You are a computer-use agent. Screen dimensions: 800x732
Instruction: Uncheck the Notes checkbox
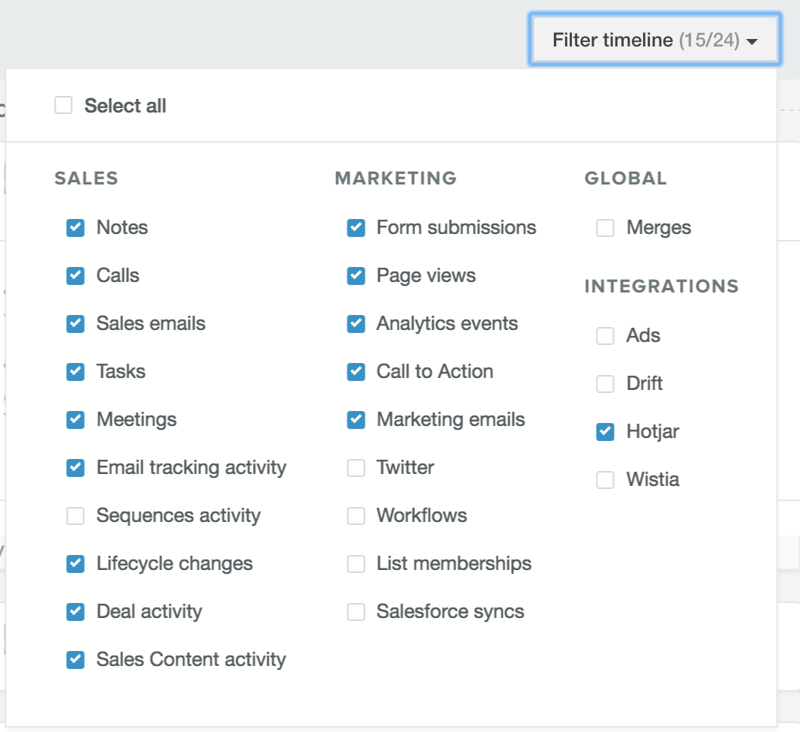point(76,228)
